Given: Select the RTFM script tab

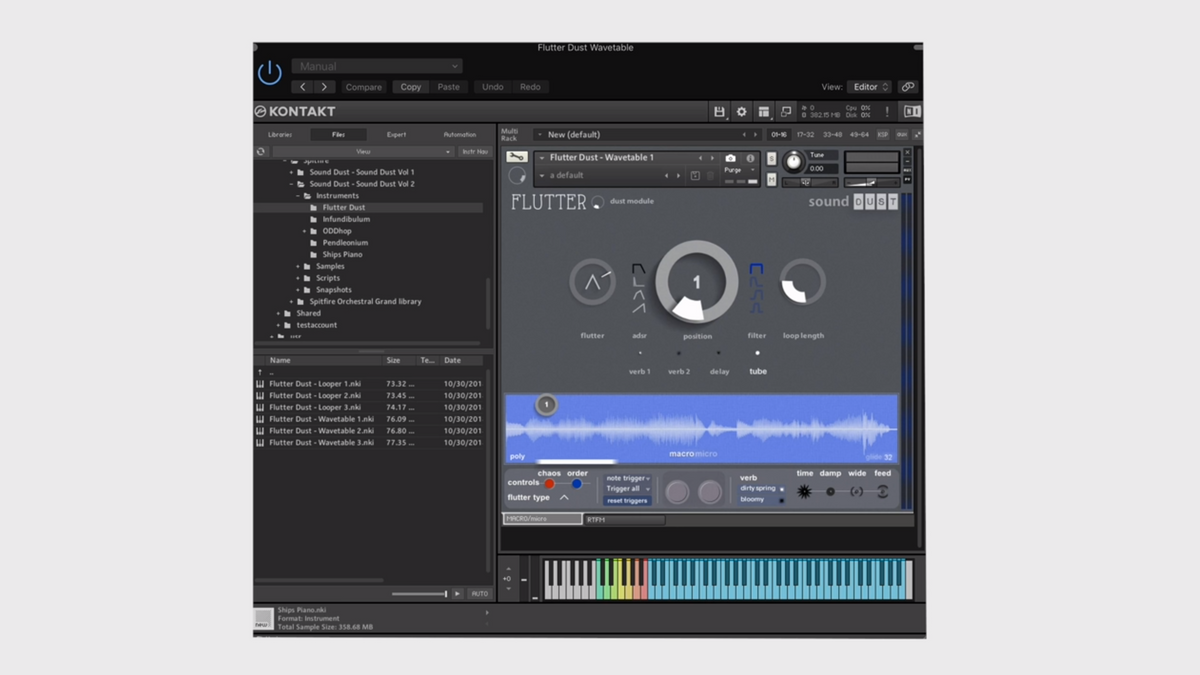Looking at the screenshot, I should tap(624, 519).
